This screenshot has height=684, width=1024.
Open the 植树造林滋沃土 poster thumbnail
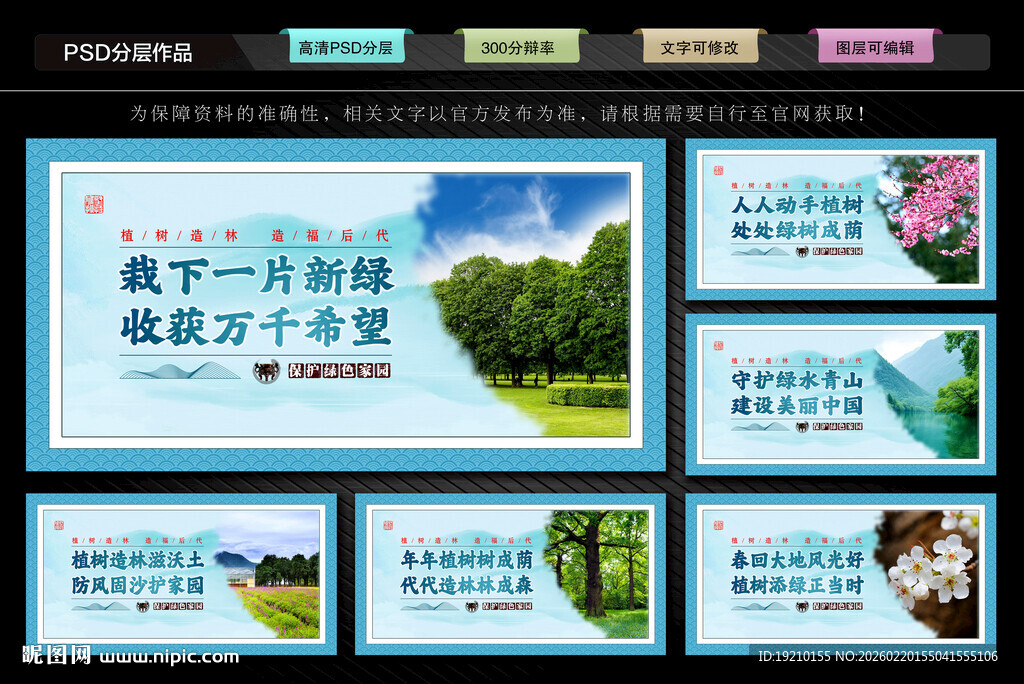coord(182,574)
